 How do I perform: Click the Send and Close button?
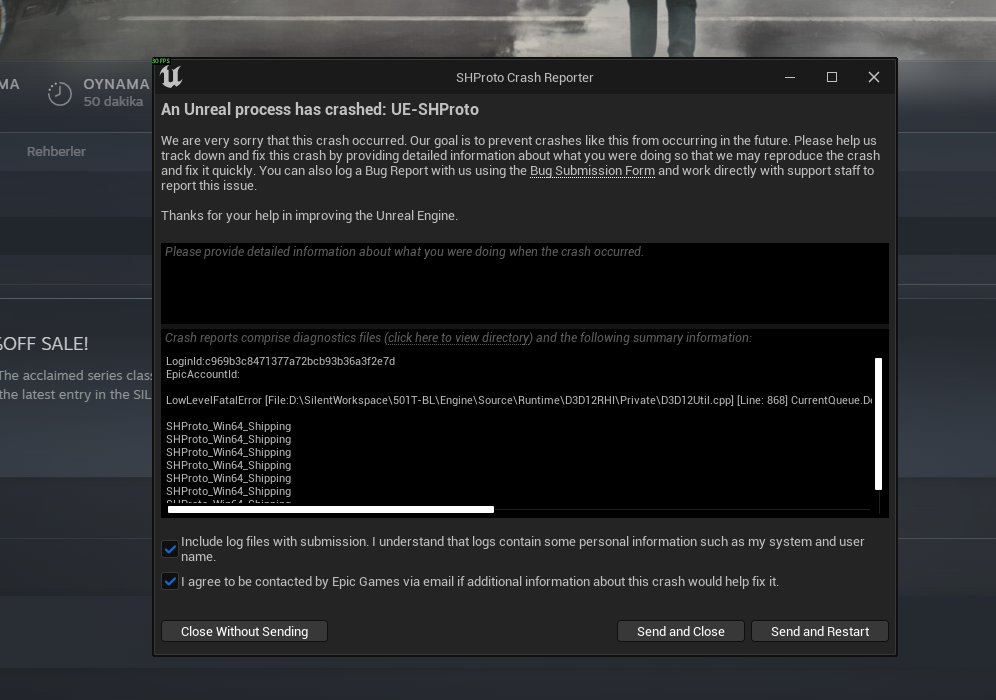click(680, 631)
